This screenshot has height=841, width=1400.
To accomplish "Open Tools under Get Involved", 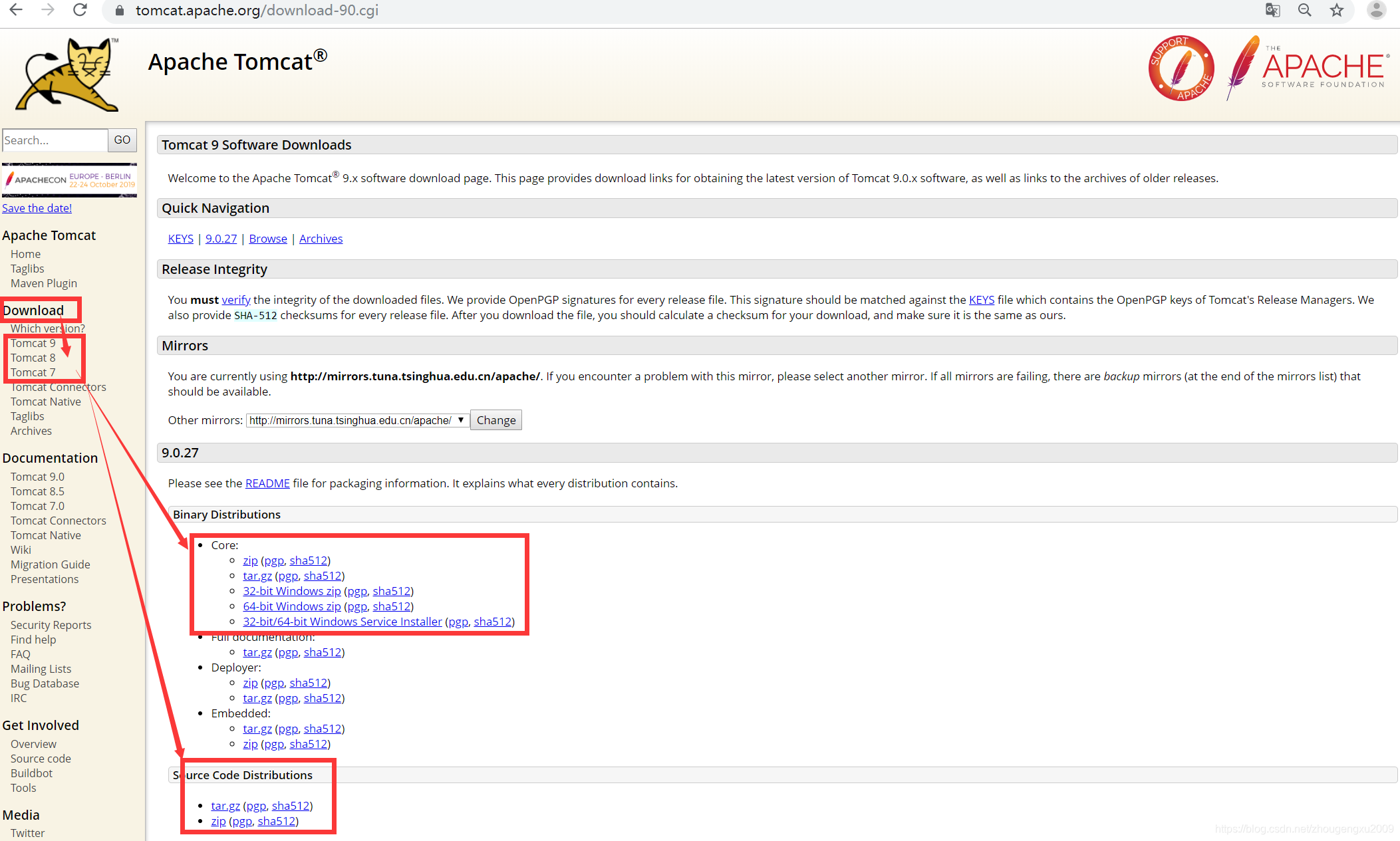I will point(24,788).
